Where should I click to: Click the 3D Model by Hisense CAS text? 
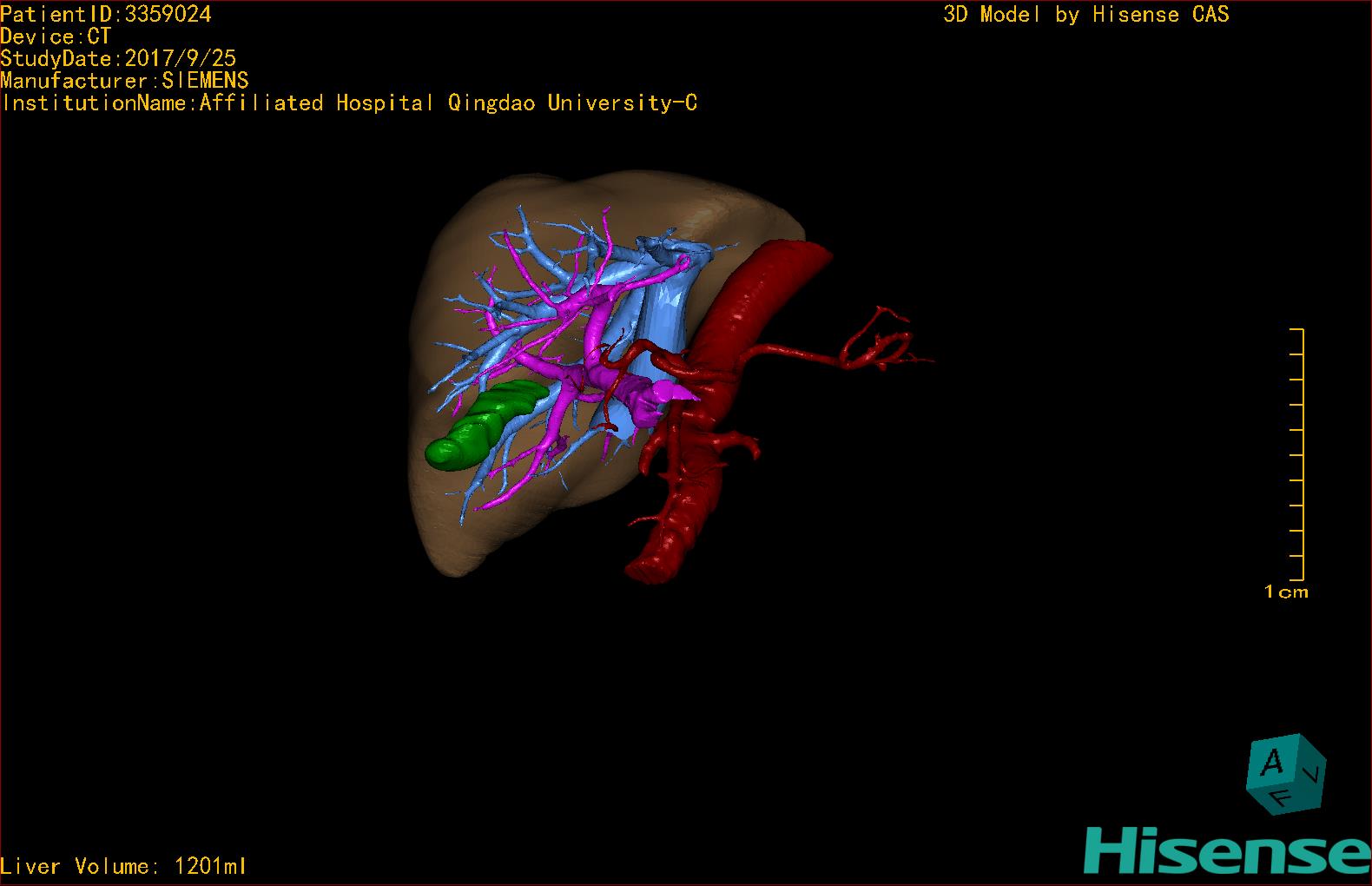coord(1086,15)
